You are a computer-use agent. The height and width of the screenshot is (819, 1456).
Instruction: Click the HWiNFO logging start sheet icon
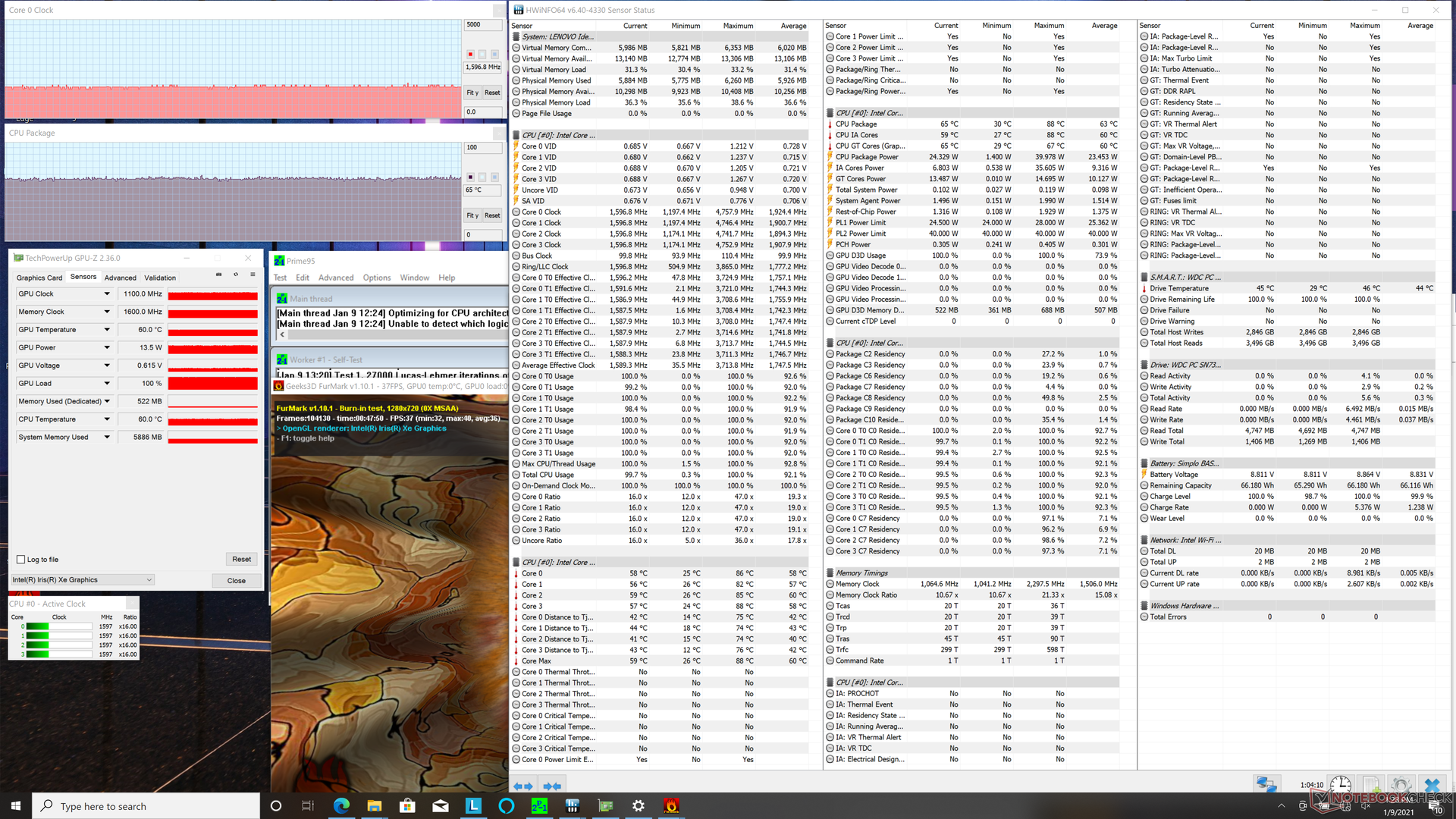1371,785
